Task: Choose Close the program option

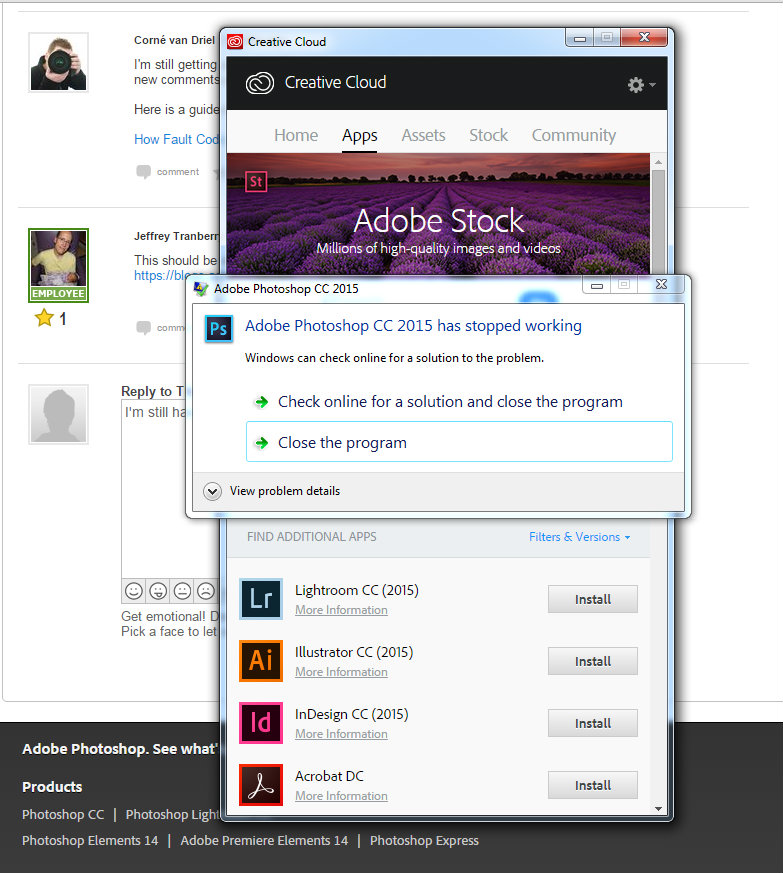Action: (459, 442)
